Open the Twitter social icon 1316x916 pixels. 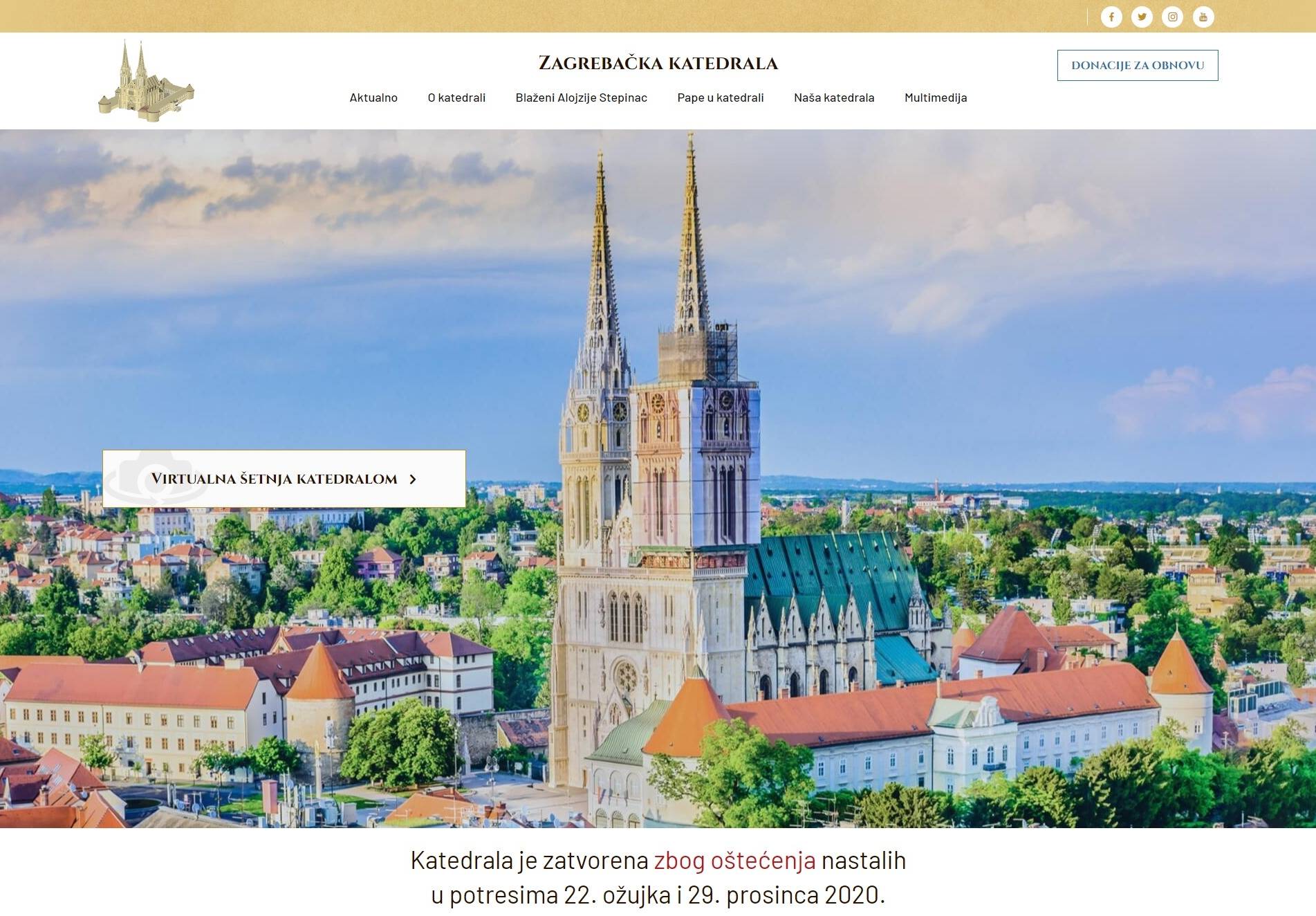1142,17
